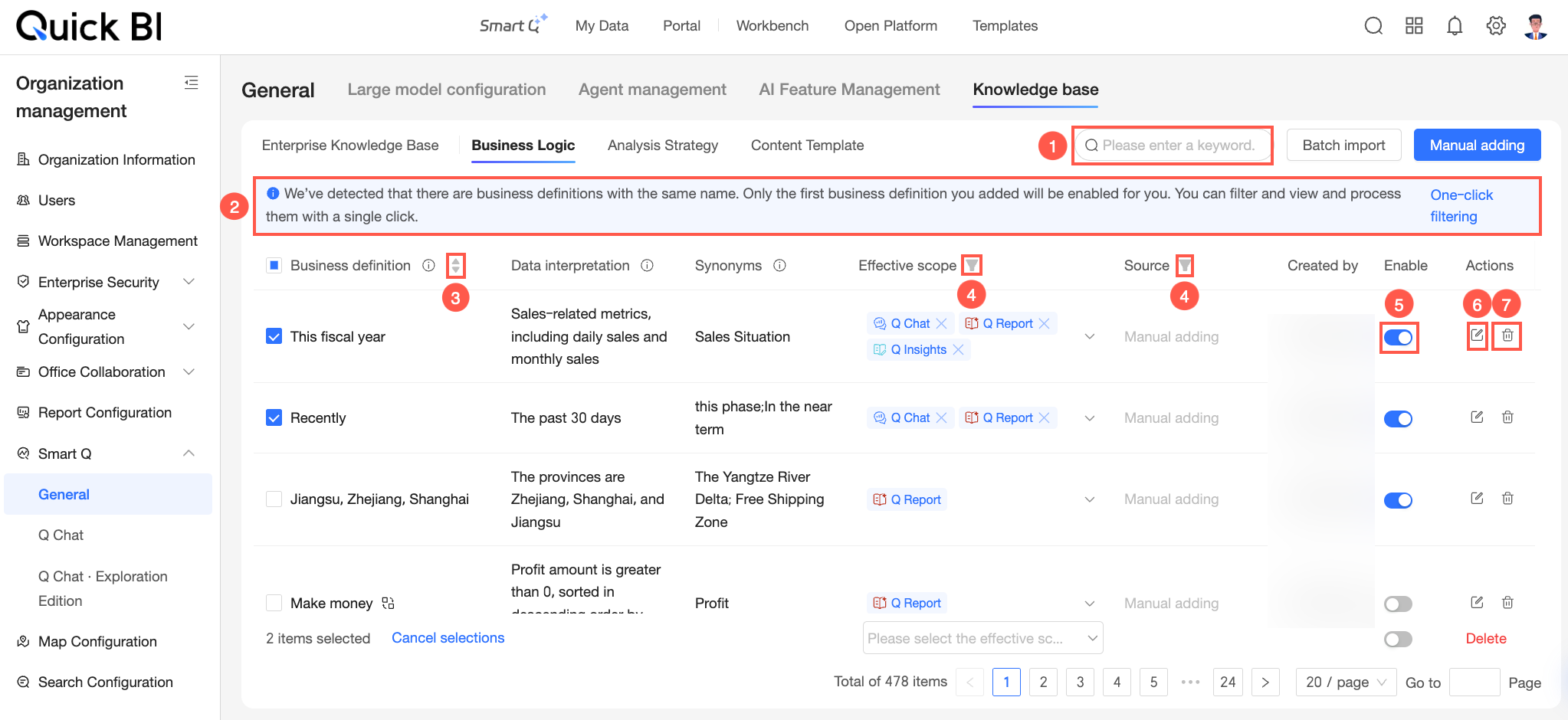Click the Manual adding button
This screenshot has height=720, width=1568.
(1478, 145)
